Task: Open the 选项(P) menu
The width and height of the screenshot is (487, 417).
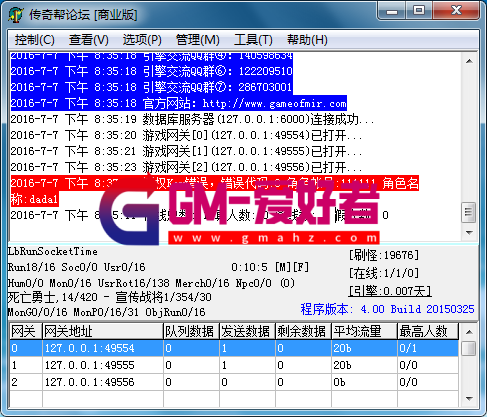Action: coord(142,40)
